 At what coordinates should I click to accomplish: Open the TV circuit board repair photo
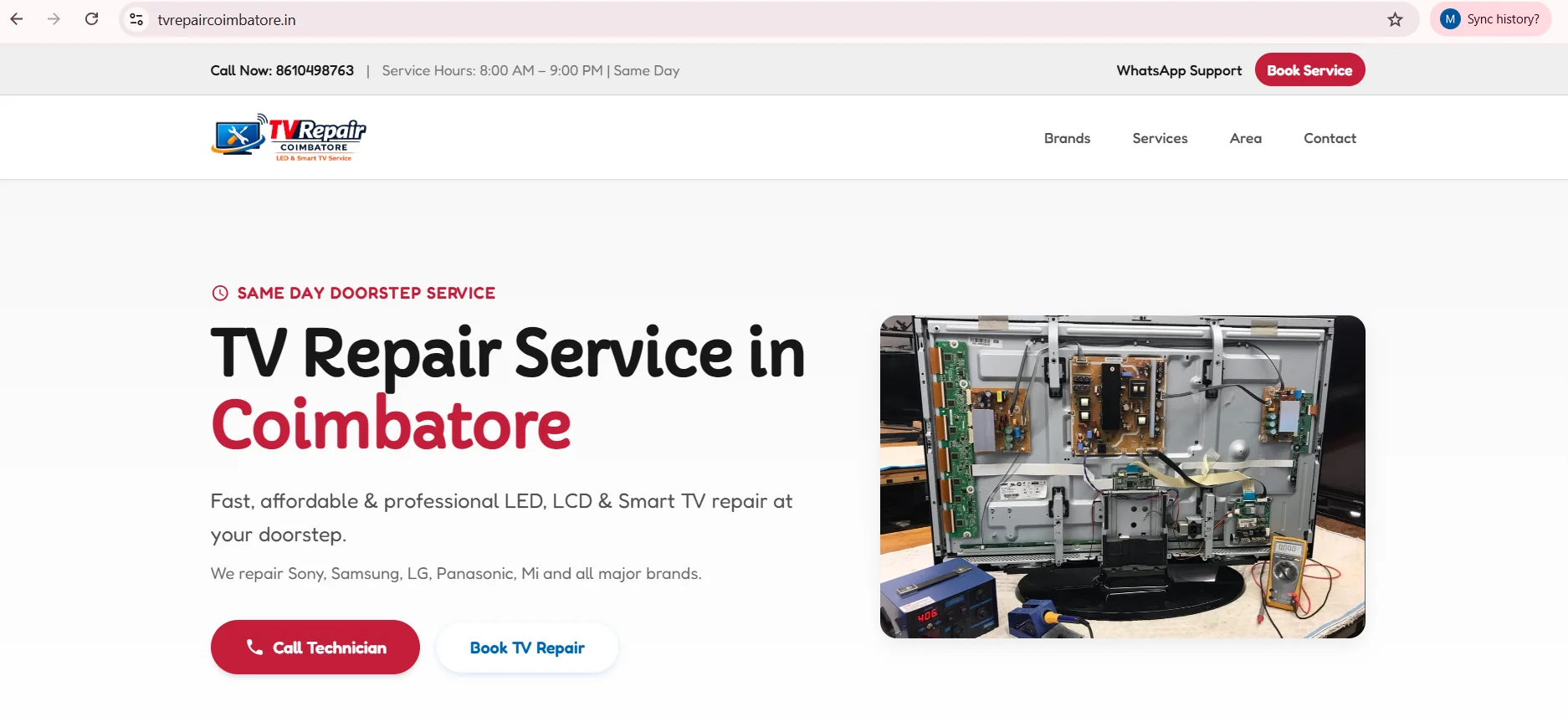click(x=1122, y=477)
